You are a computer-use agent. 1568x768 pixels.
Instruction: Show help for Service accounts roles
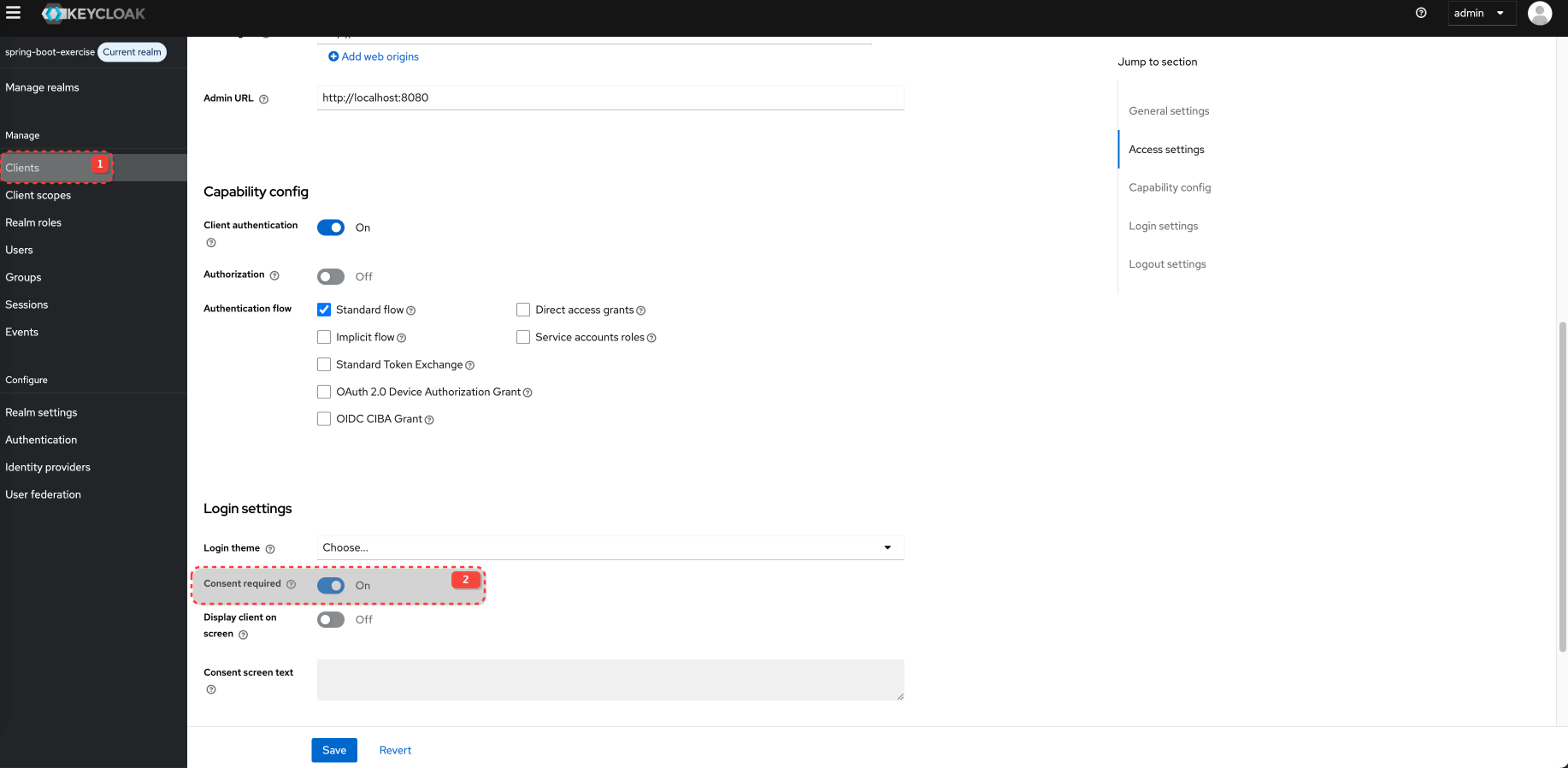coord(651,338)
